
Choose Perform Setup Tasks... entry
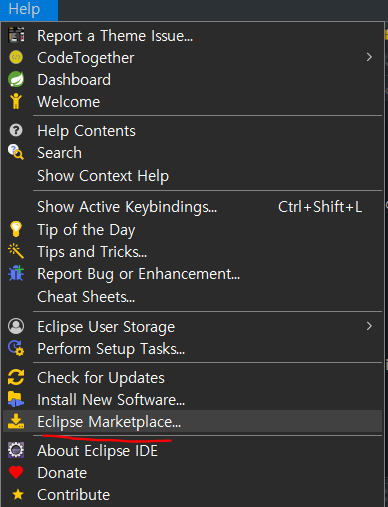(x=192, y=348)
